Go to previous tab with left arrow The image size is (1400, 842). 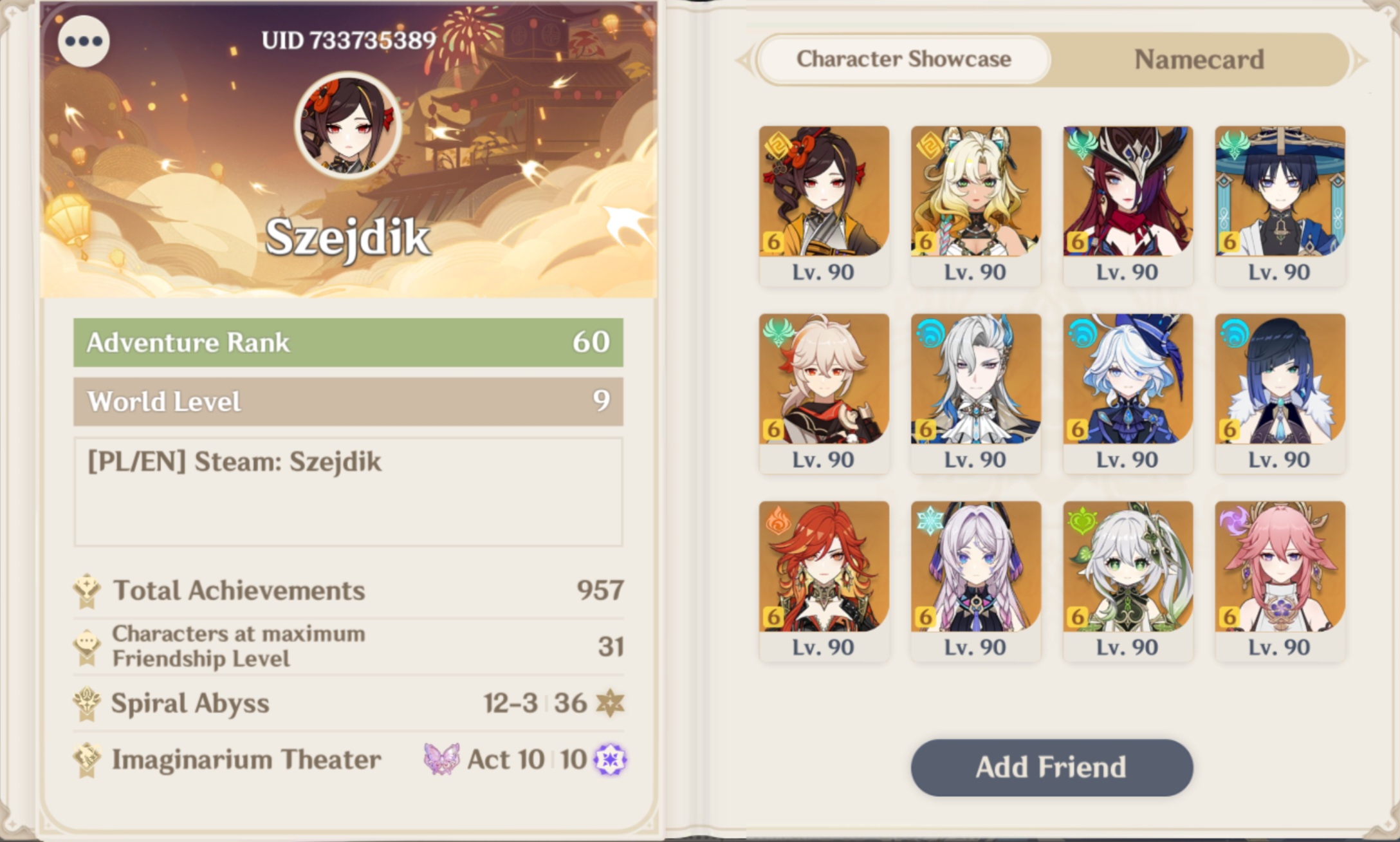click(744, 61)
